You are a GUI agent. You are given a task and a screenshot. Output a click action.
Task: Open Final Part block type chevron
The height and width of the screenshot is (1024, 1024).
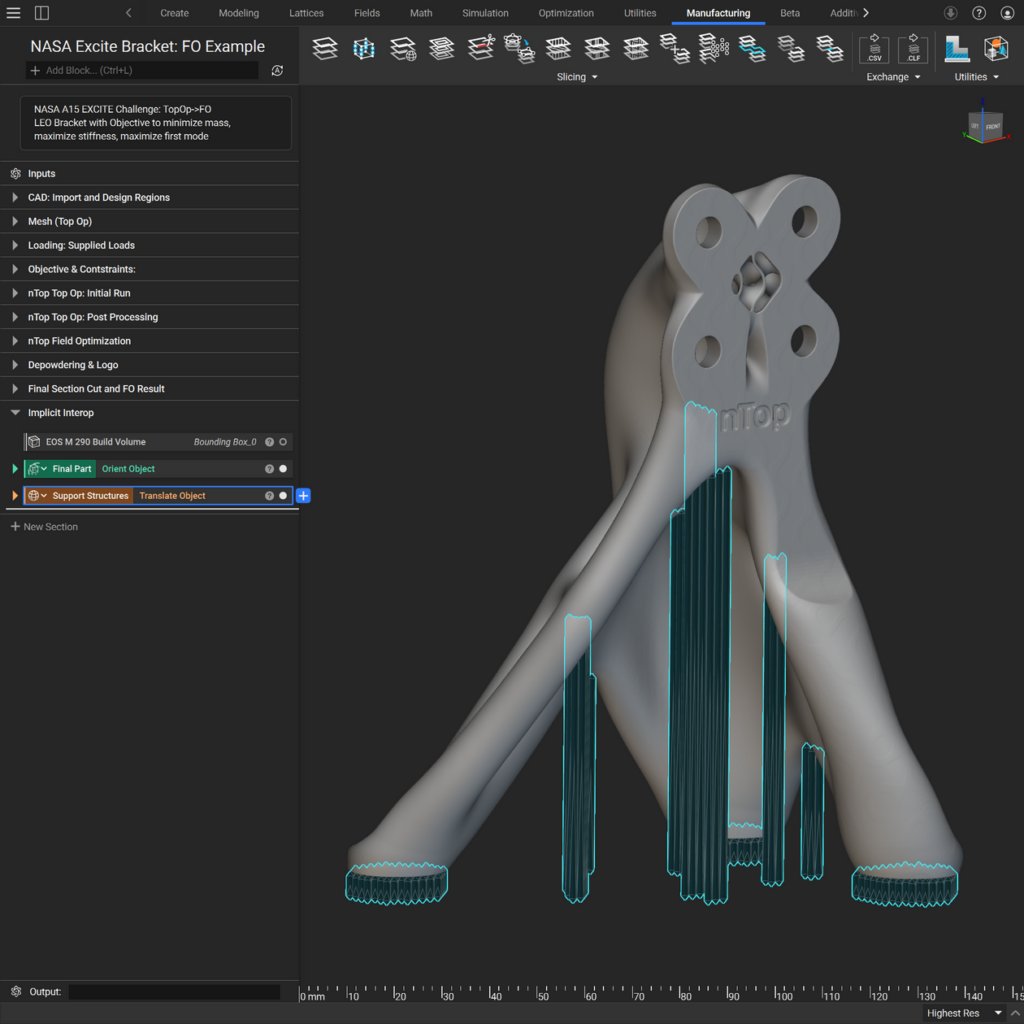pos(44,469)
